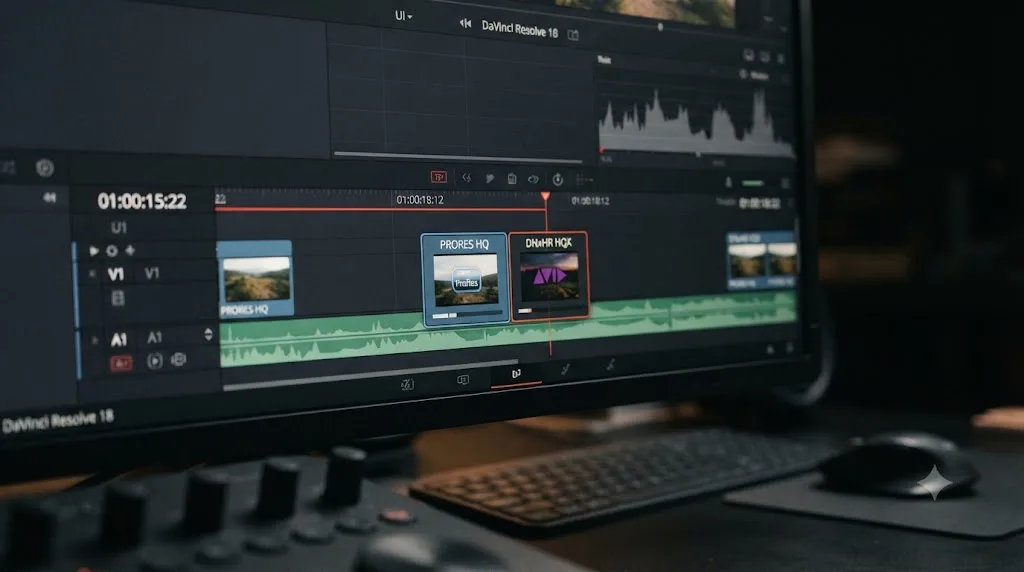Click the first 01:00:18:12 label on the timeline ruler
Viewport: 1024px width, 572px height.
pyautogui.click(x=420, y=200)
